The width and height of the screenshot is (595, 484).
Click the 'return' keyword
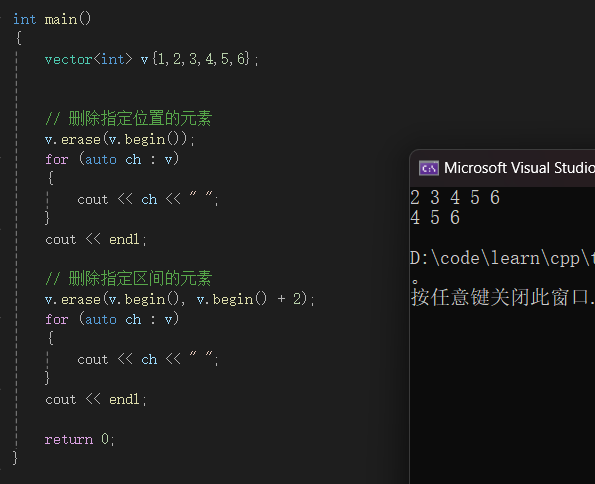[69, 440]
